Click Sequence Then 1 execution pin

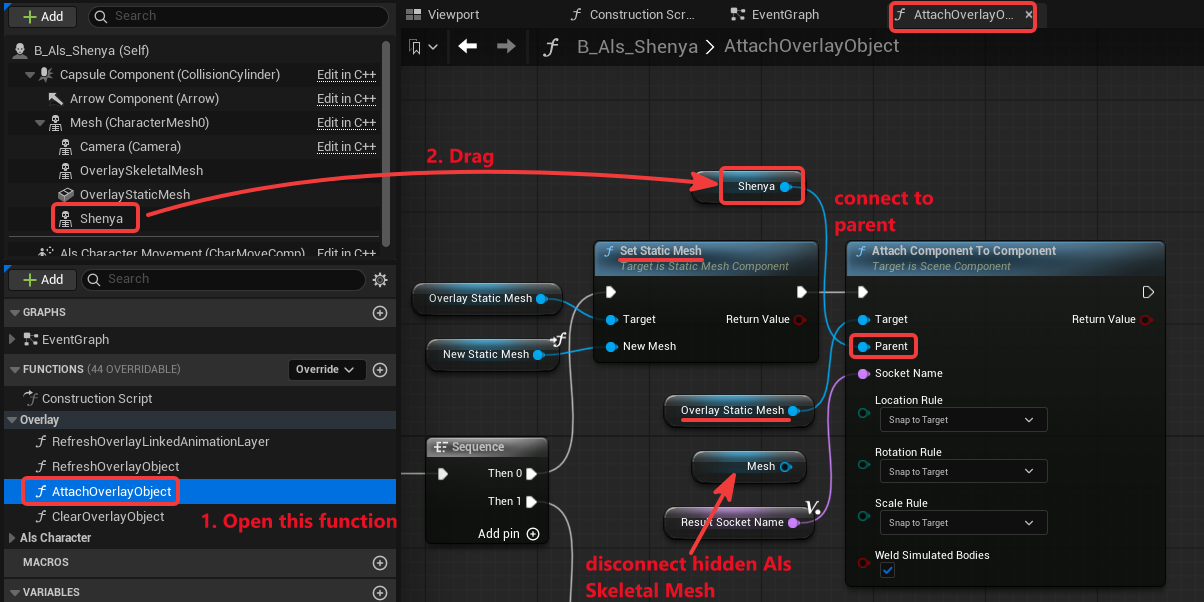coord(532,502)
